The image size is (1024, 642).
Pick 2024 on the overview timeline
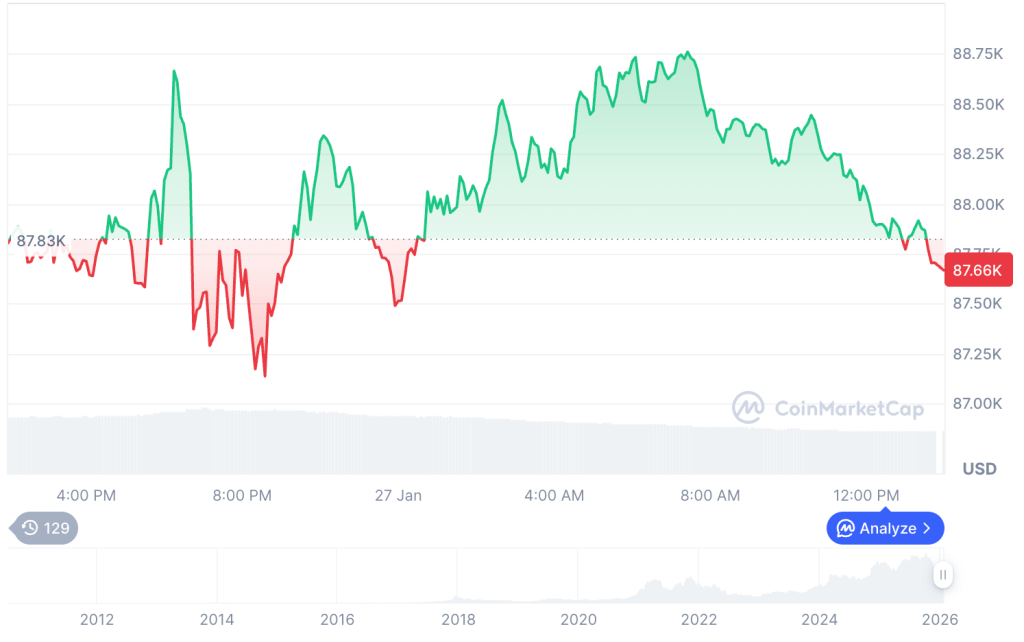coord(820,619)
